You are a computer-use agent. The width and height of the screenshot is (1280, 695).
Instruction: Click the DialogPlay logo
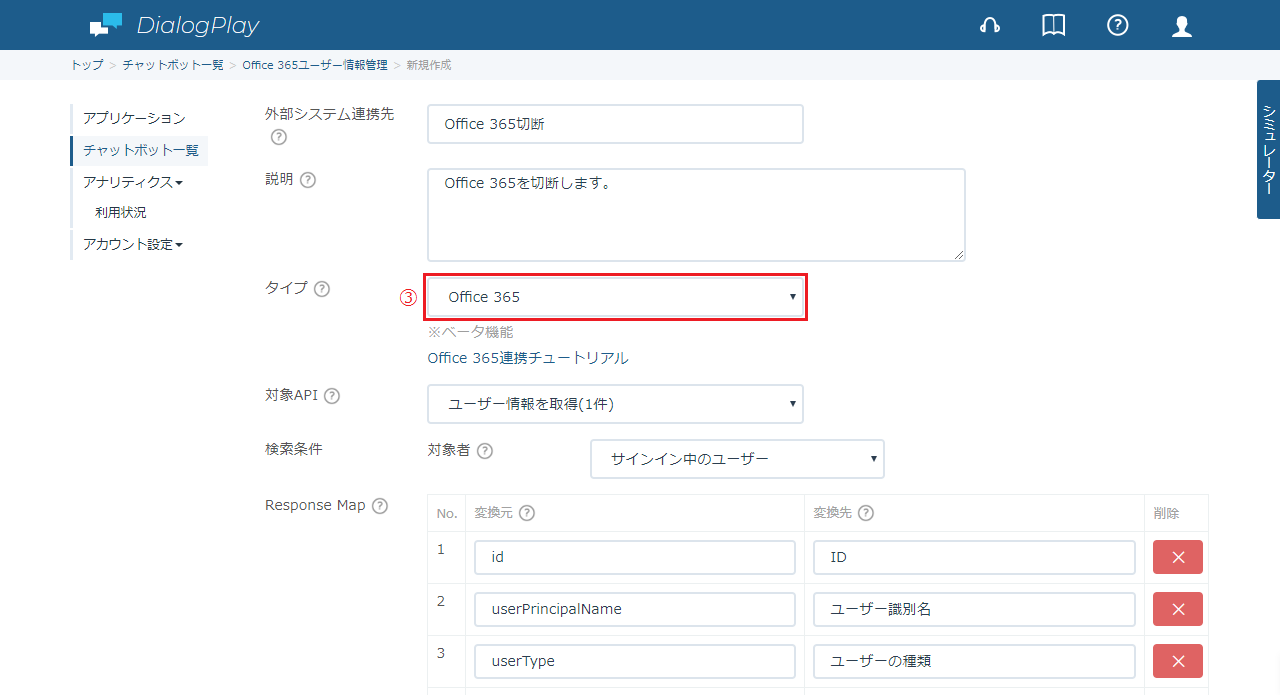click(174, 26)
